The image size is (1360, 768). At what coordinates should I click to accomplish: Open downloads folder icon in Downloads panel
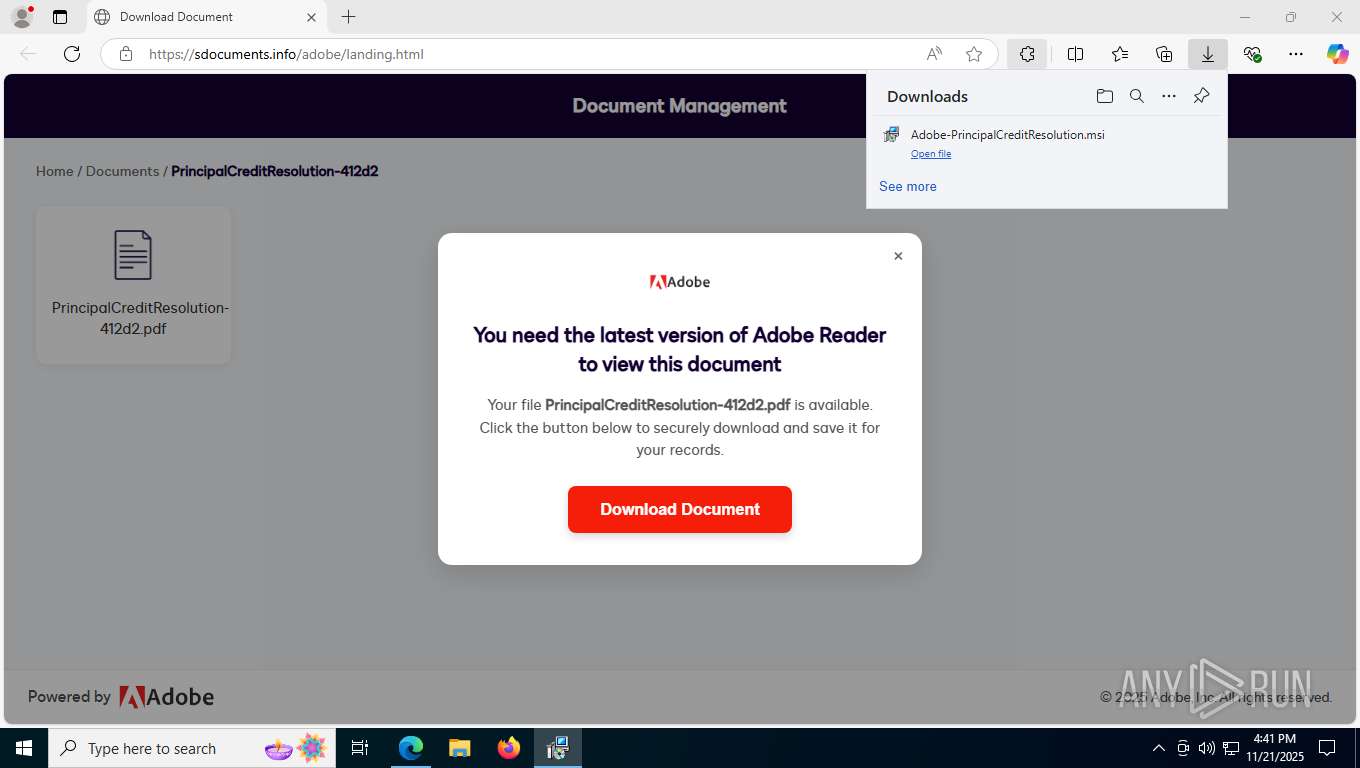pyautogui.click(x=1105, y=96)
